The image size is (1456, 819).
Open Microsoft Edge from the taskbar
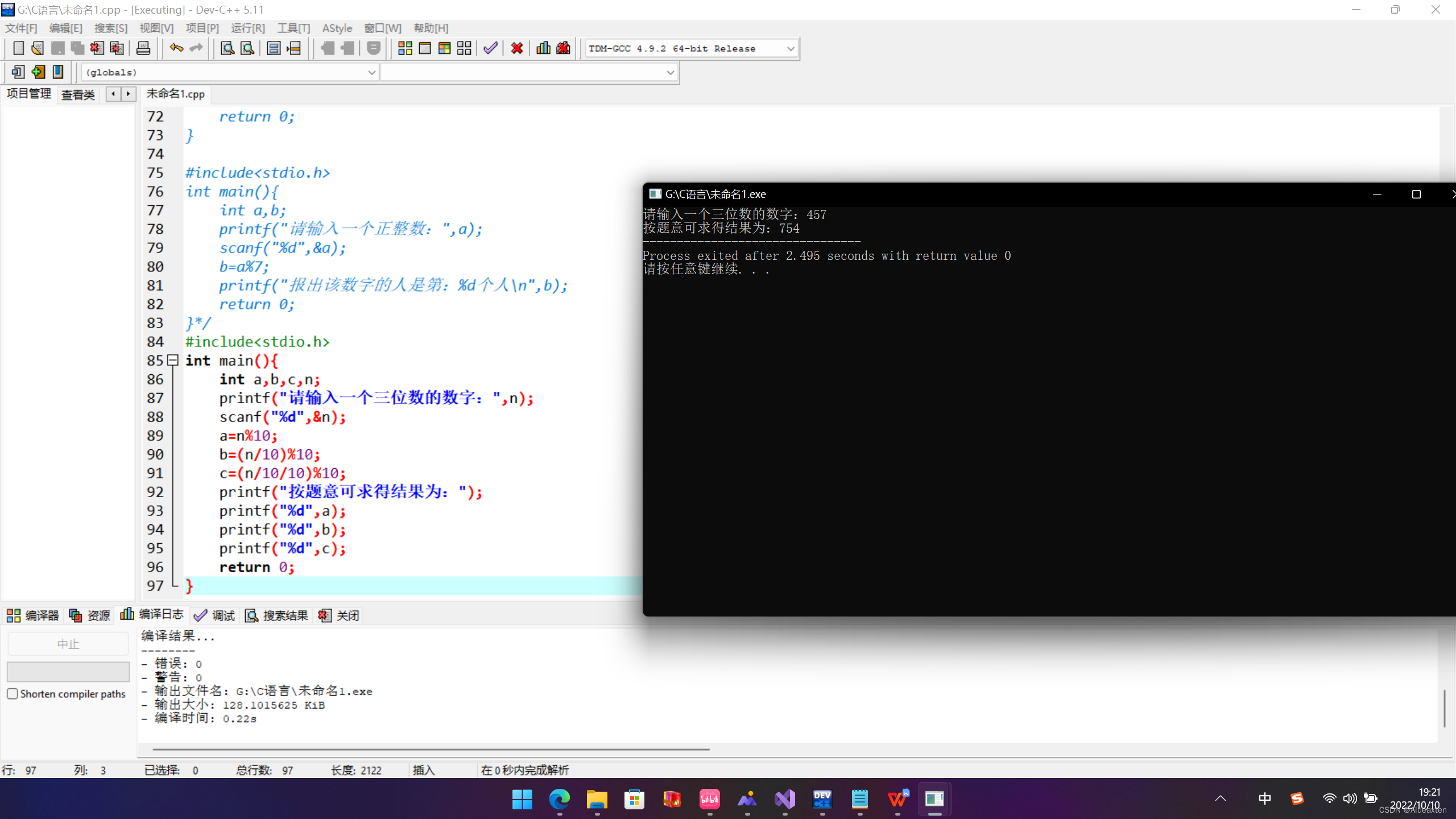pos(559,800)
